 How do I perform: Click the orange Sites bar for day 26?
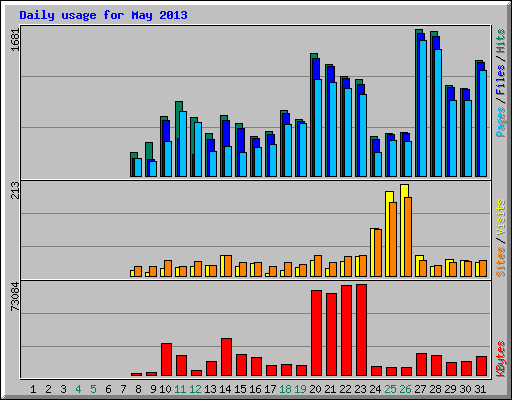click(x=408, y=237)
